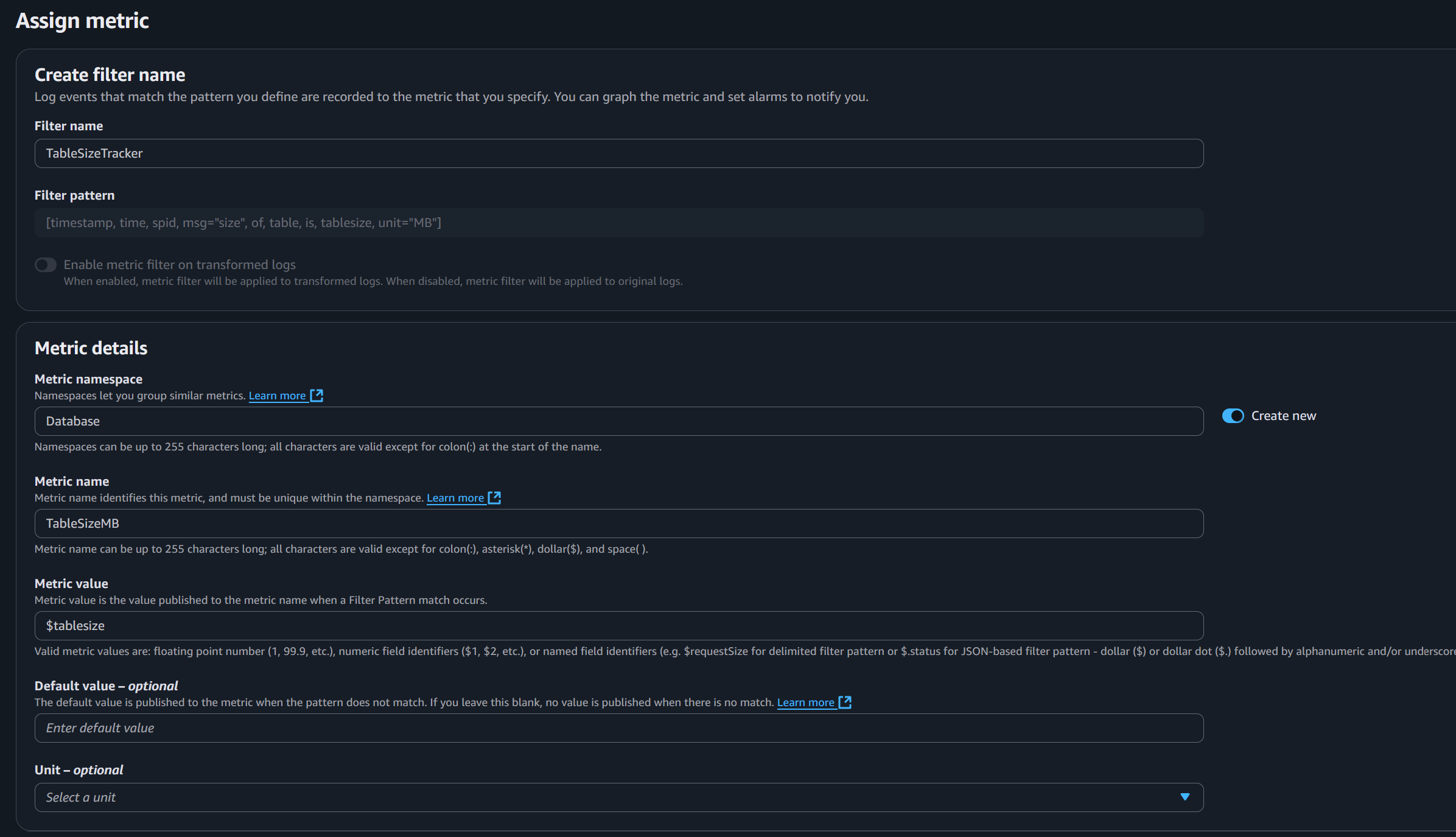1456x837 pixels.
Task: Click the Create new label text
Action: [x=1283, y=416]
